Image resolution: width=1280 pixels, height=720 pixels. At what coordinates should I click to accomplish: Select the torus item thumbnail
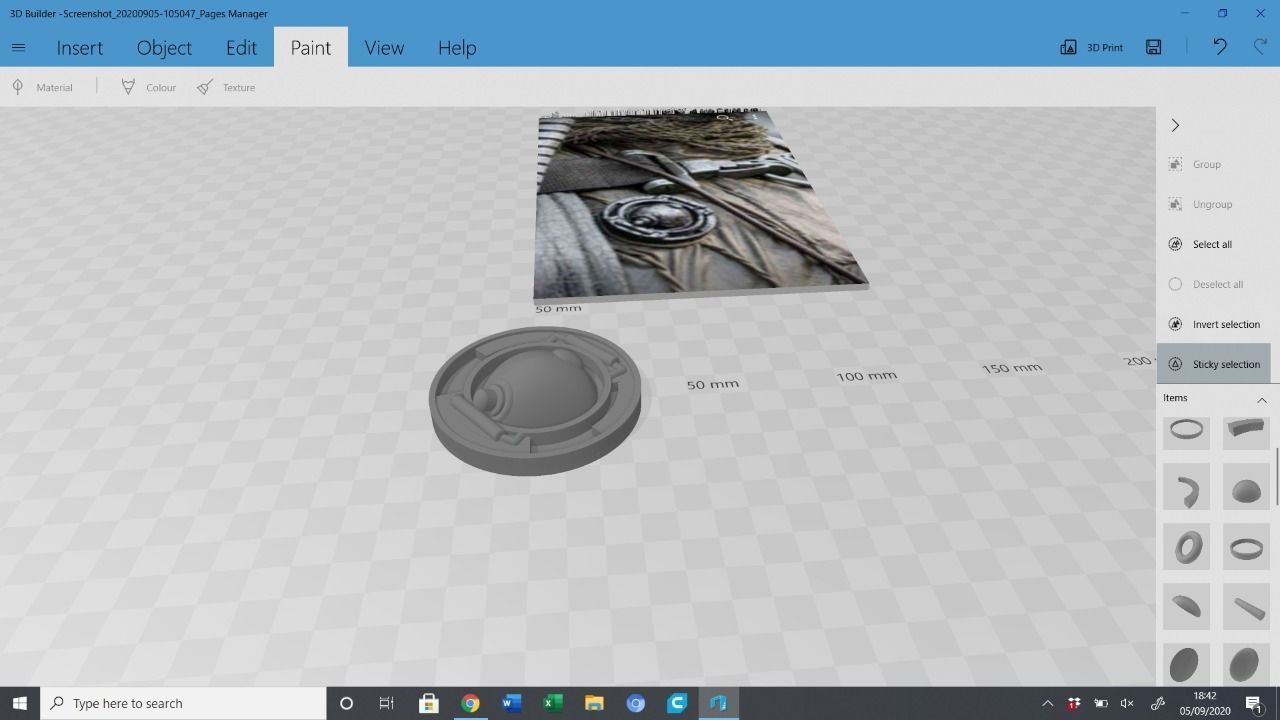coord(1186,547)
